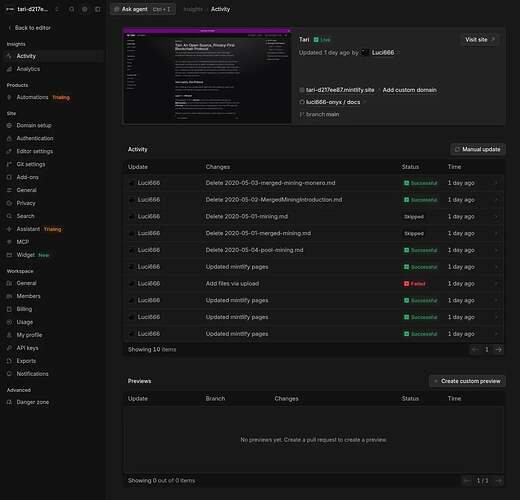Expand the Add files via upload row chevron
This screenshot has height=500, width=520.
click(x=496, y=284)
